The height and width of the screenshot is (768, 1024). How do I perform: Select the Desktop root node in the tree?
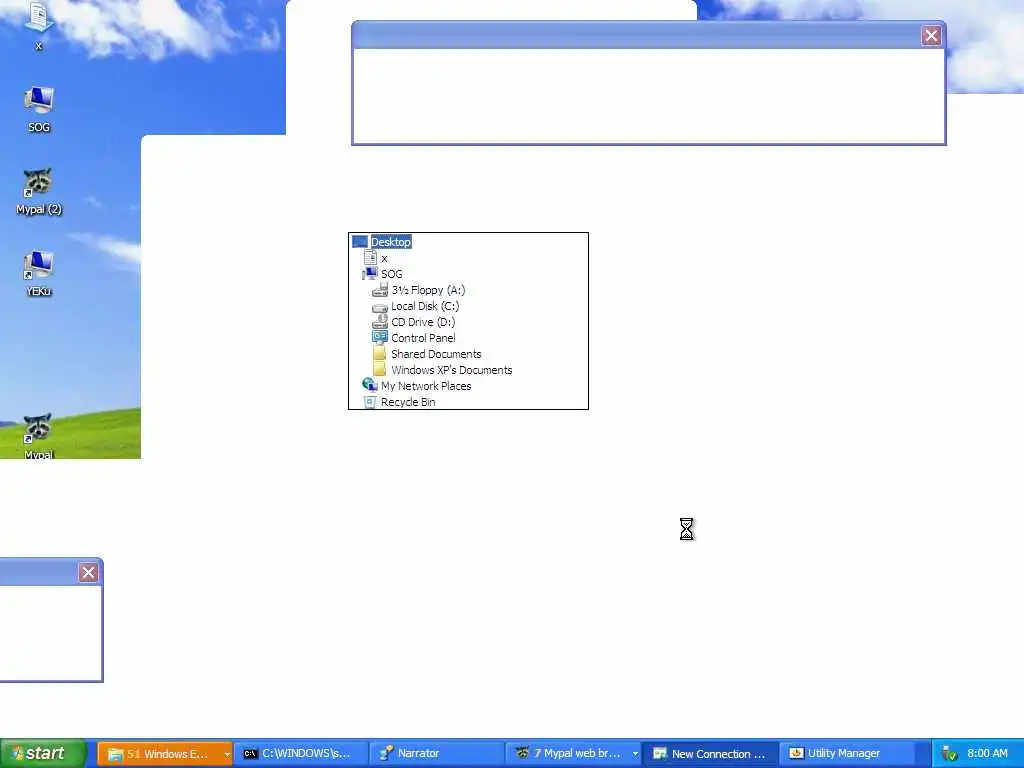391,242
